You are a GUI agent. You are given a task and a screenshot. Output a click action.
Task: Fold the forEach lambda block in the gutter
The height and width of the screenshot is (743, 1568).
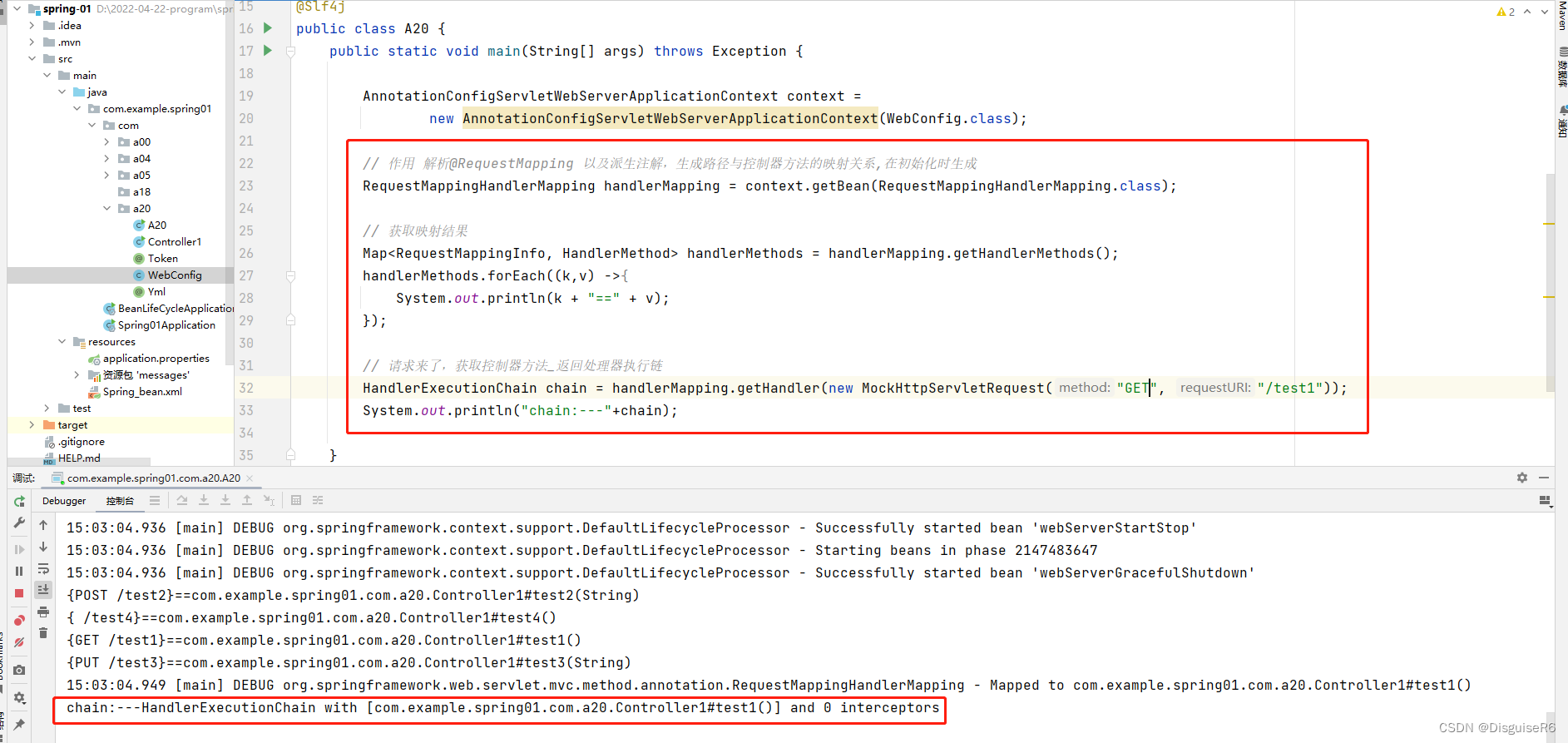point(290,275)
